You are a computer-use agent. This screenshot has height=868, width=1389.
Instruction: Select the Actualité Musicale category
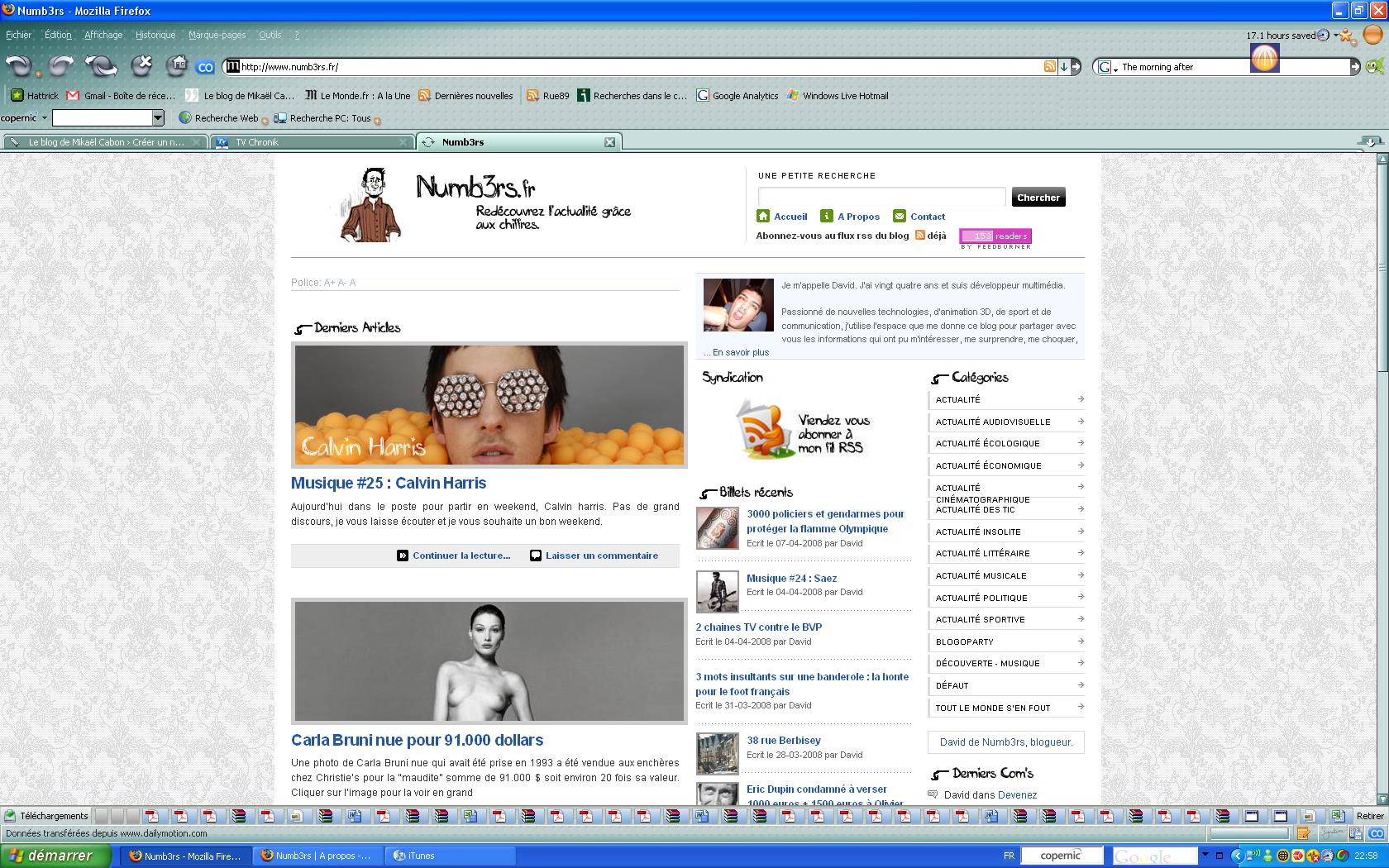(1006, 575)
